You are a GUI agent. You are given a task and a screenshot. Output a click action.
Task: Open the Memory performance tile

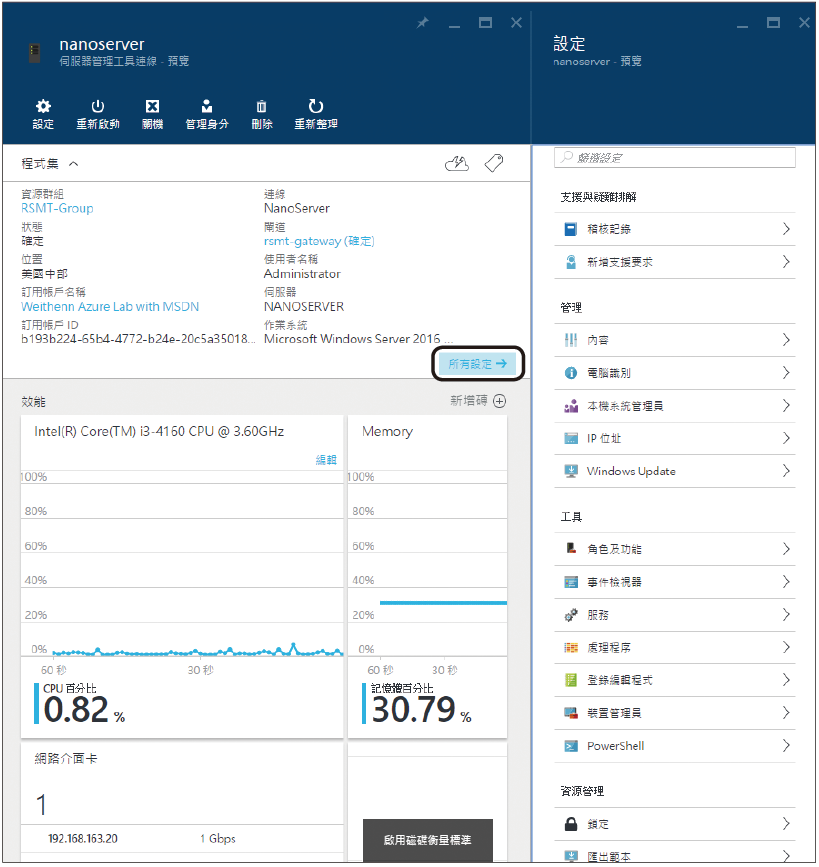tap(427, 576)
